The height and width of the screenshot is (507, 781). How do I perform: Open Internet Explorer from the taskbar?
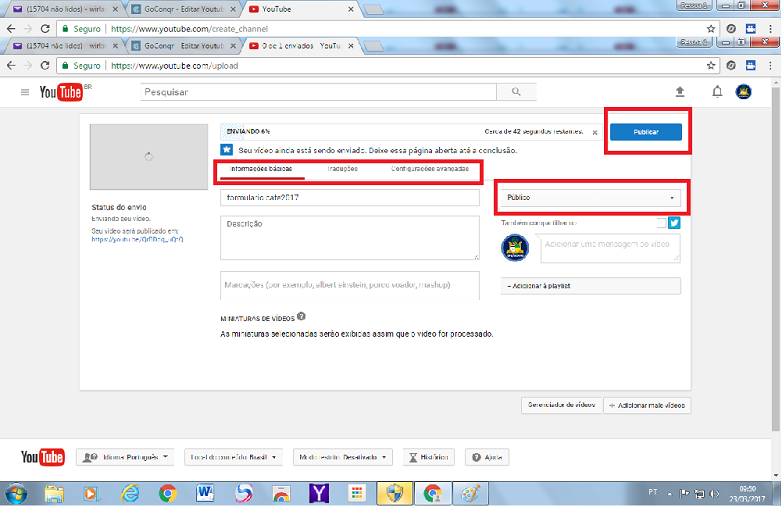[130, 494]
